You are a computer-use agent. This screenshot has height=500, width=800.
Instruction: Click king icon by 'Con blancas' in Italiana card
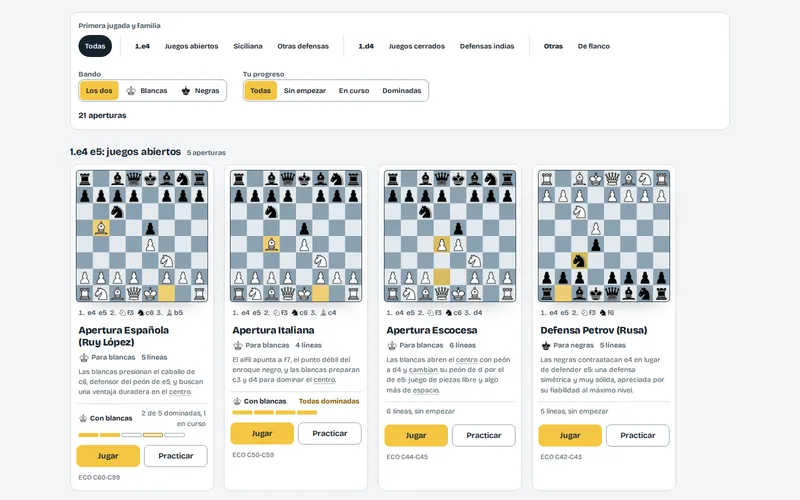(237, 402)
